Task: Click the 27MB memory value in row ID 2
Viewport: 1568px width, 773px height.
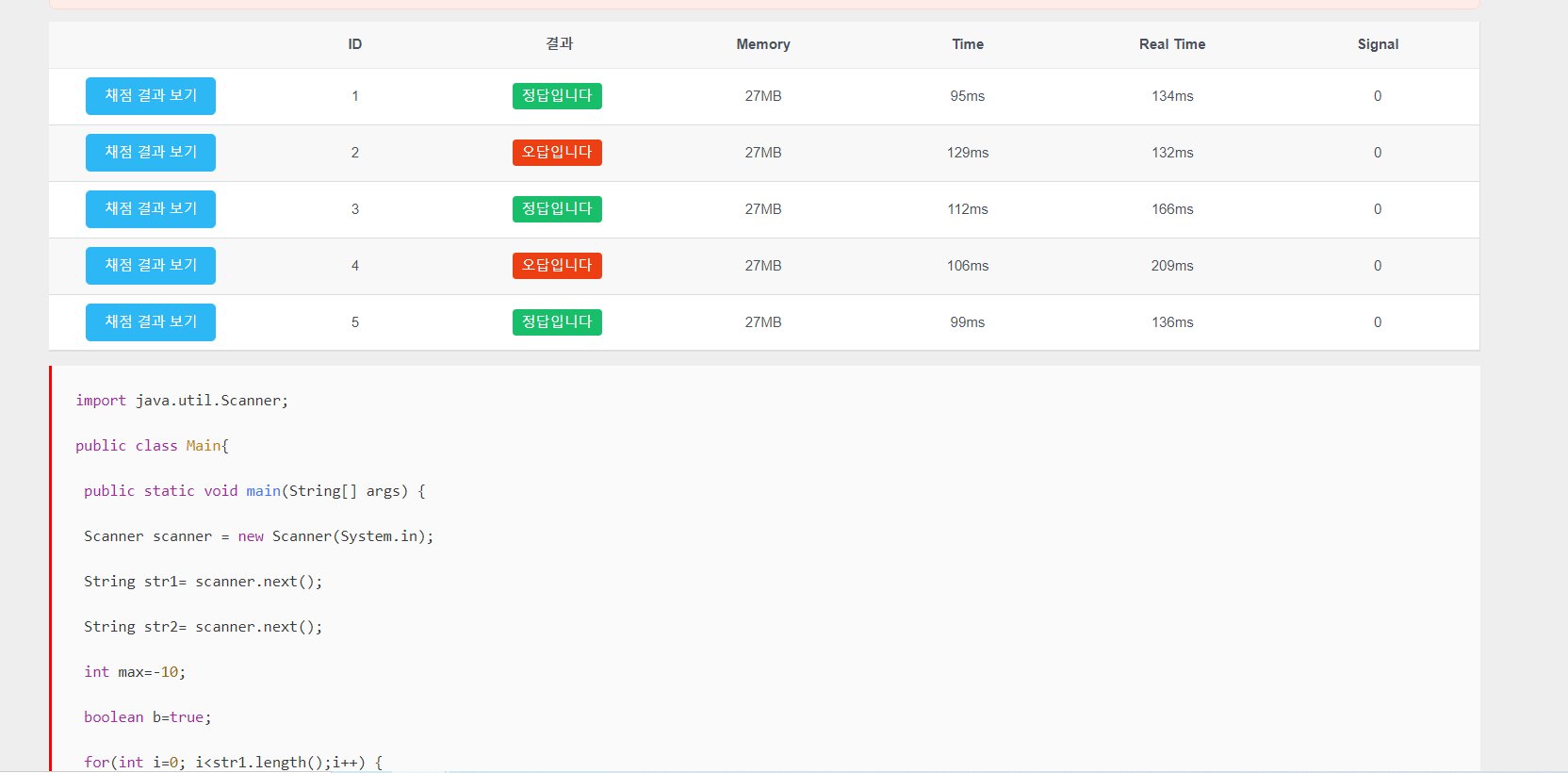Action: point(763,153)
